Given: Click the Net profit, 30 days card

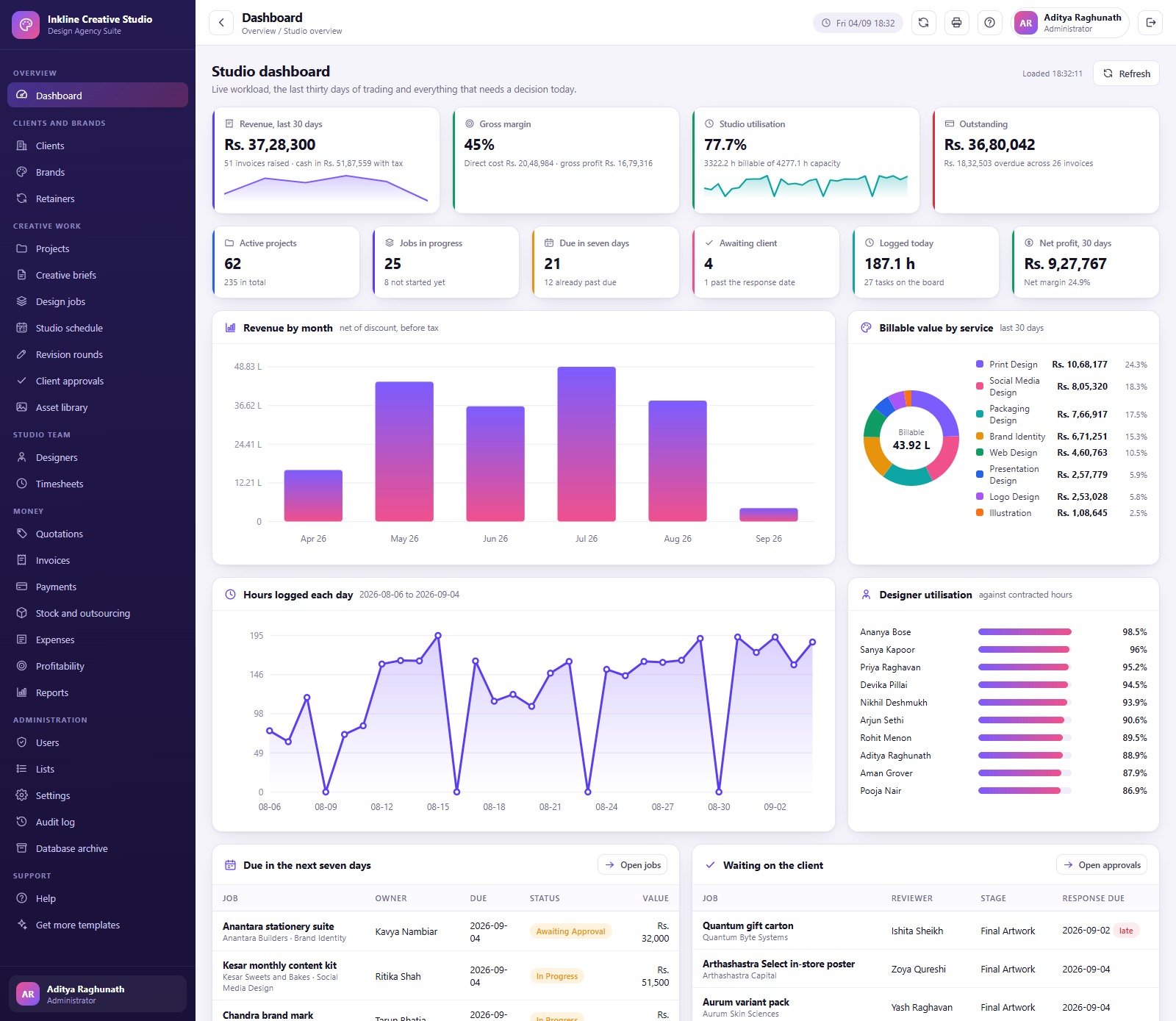Looking at the screenshot, I should 1086,262.
